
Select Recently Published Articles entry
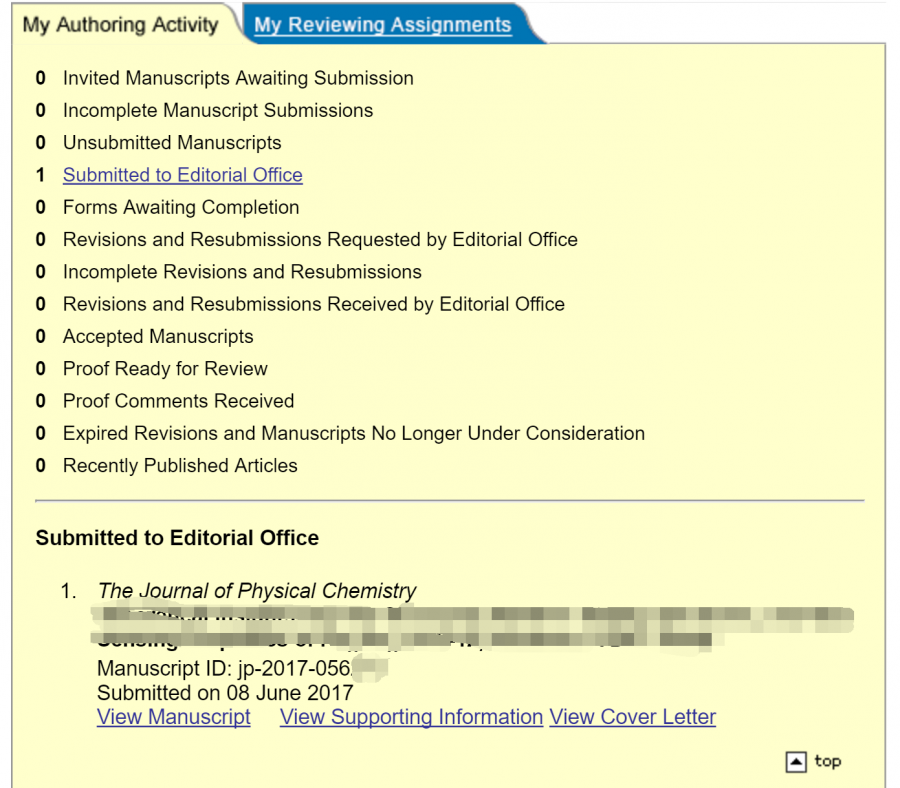tap(180, 466)
